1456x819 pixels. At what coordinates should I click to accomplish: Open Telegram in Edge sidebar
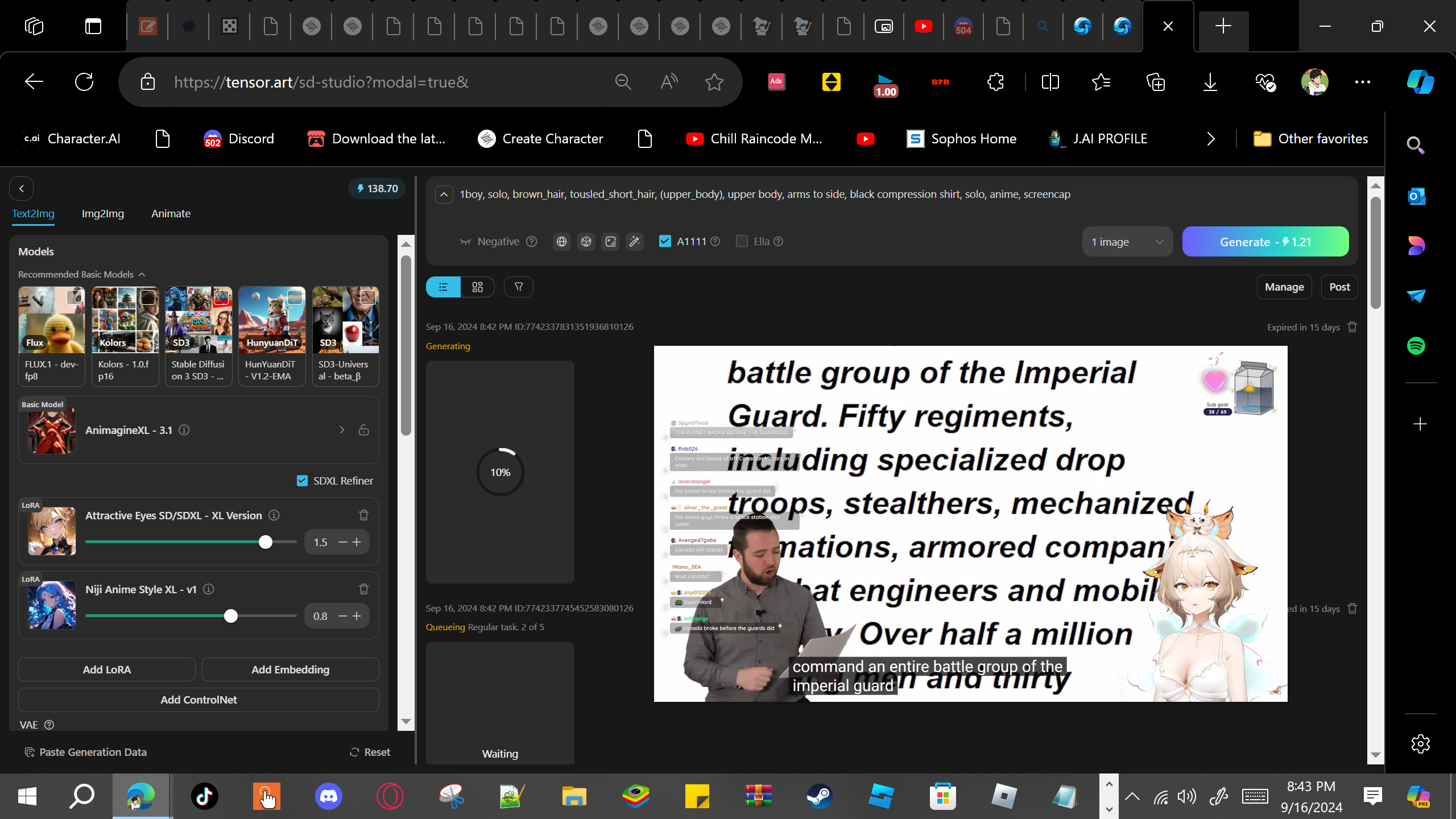click(x=1416, y=296)
